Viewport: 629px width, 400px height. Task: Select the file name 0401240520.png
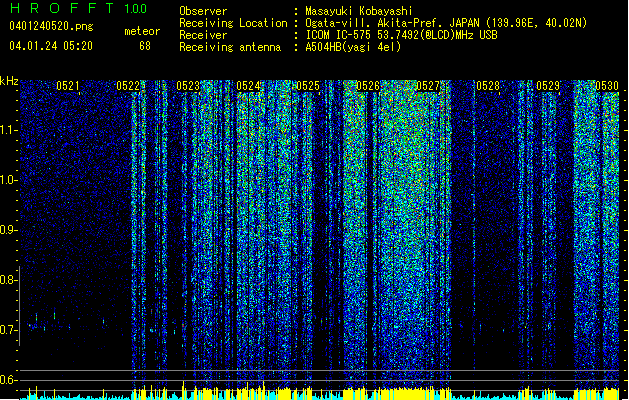pos(51,27)
